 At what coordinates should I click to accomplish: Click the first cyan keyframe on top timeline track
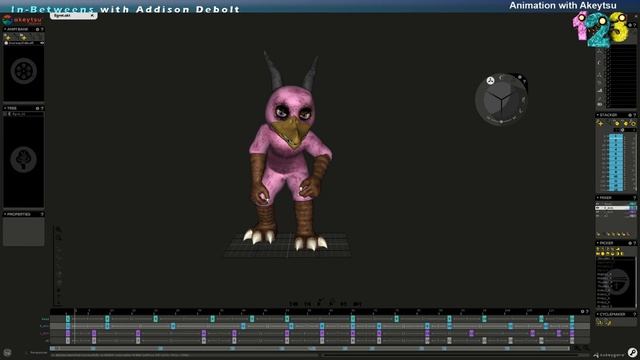[68, 319]
